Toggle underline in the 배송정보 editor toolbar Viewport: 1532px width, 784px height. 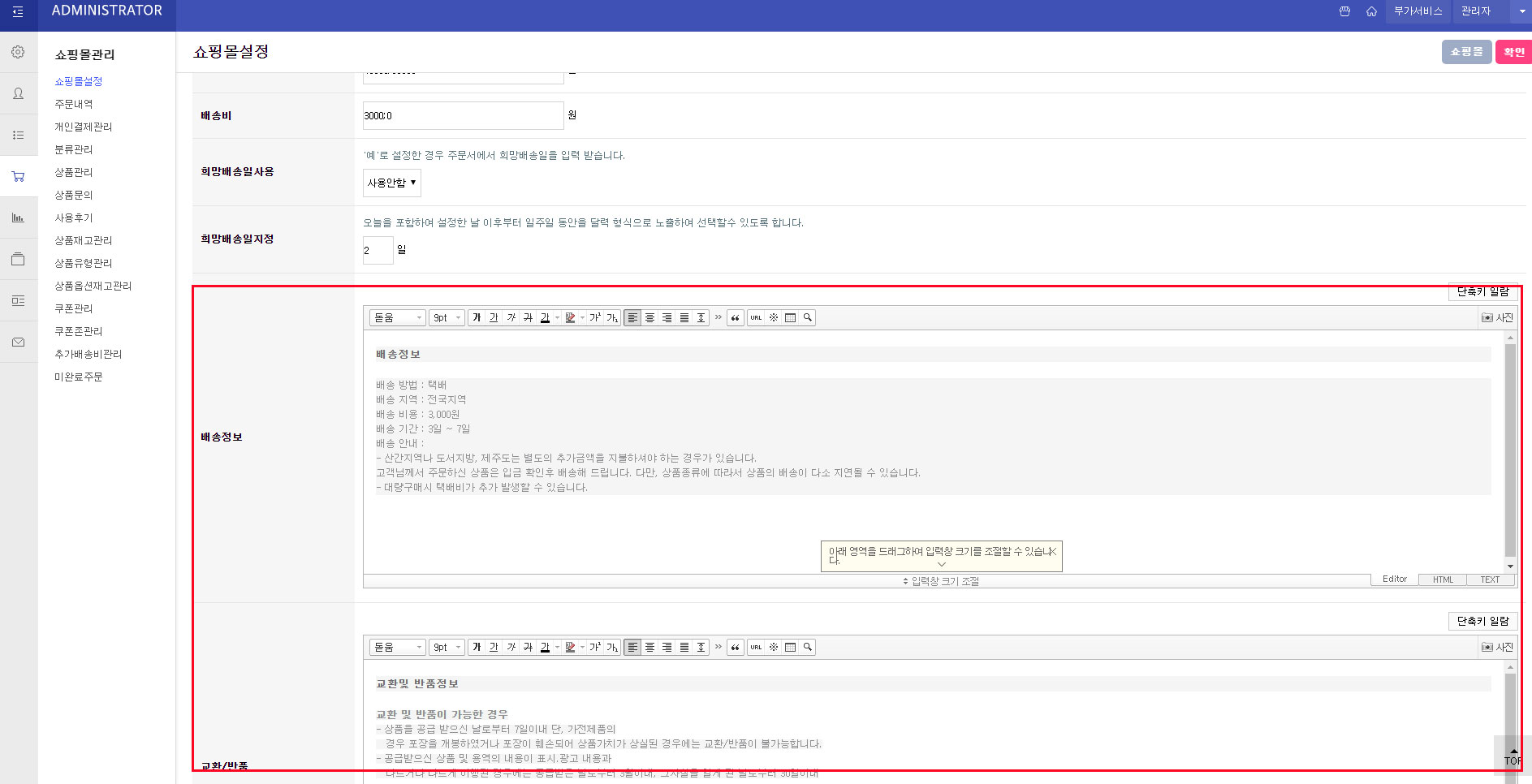point(494,317)
